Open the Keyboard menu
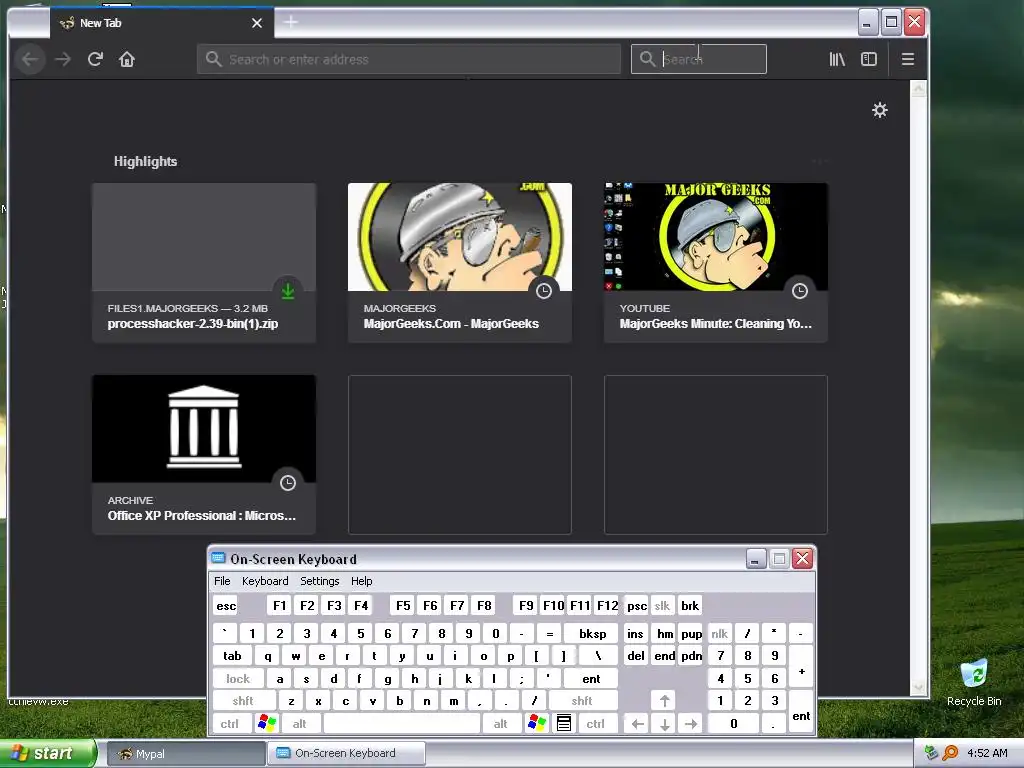1024x768 pixels. pyautogui.click(x=264, y=581)
